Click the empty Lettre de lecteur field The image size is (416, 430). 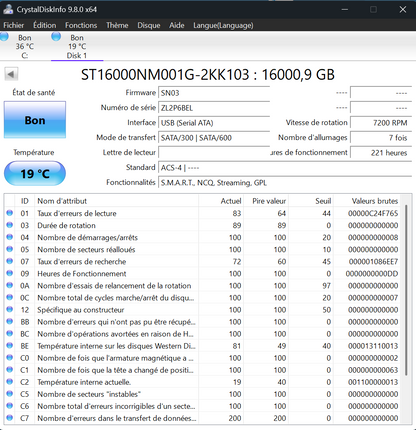point(214,153)
